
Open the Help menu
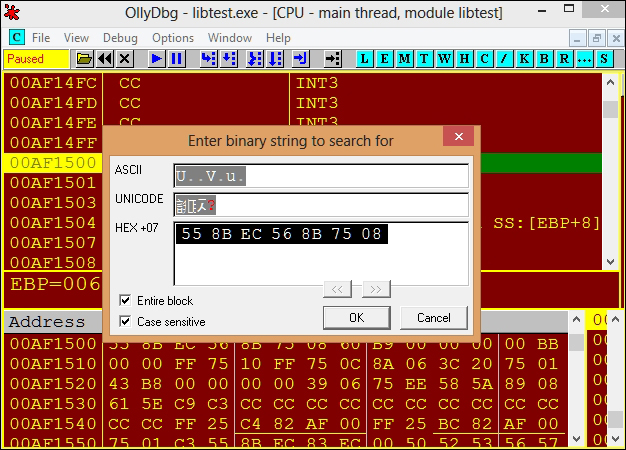(x=278, y=38)
